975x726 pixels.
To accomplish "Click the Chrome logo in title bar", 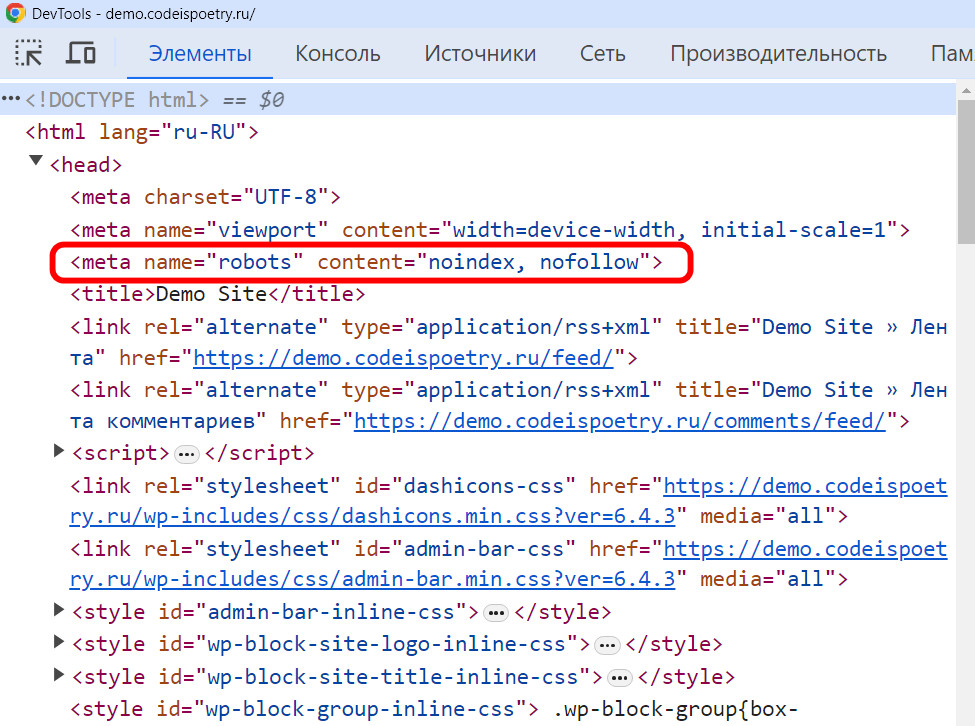I will [15, 13].
